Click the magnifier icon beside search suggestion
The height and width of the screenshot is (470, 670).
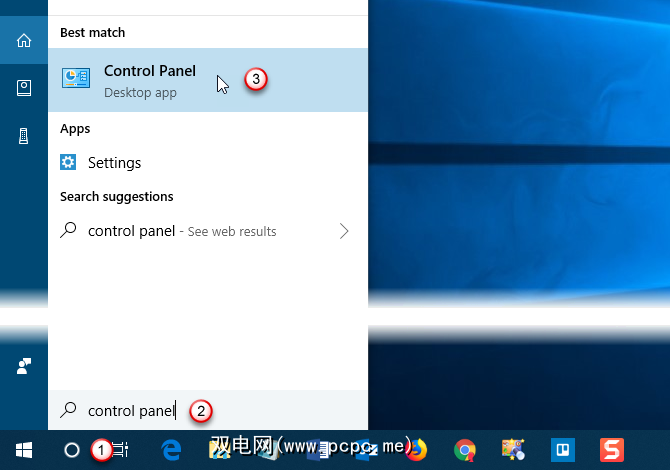pyautogui.click(x=68, y=230)
